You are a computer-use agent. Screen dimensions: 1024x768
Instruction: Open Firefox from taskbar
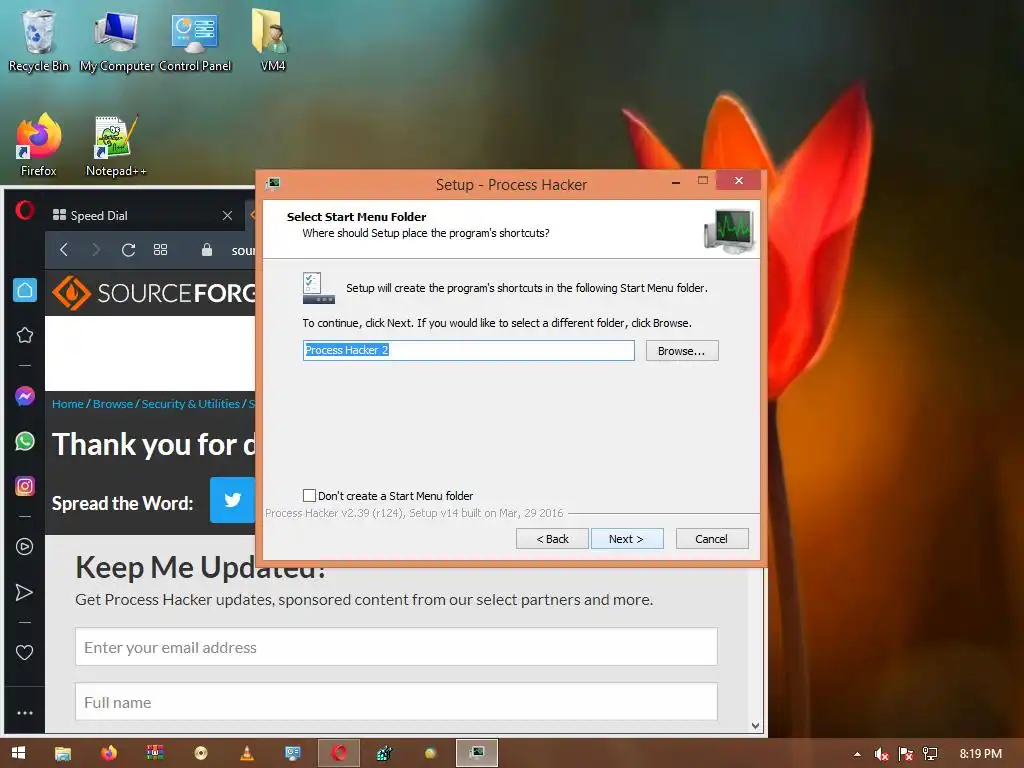(109, 753)
